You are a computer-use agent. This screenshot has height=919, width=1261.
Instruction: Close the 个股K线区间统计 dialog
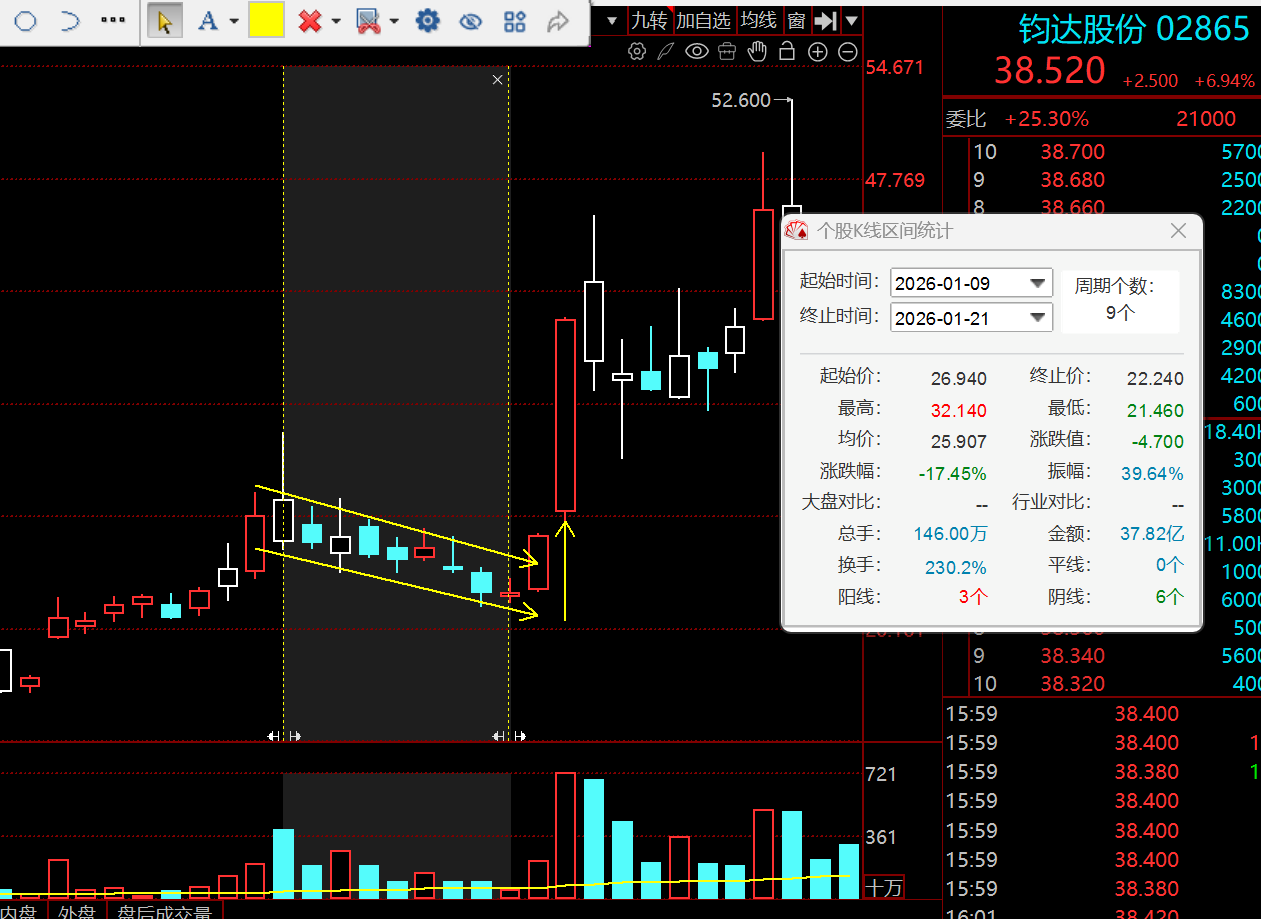tap(1178, 231)
